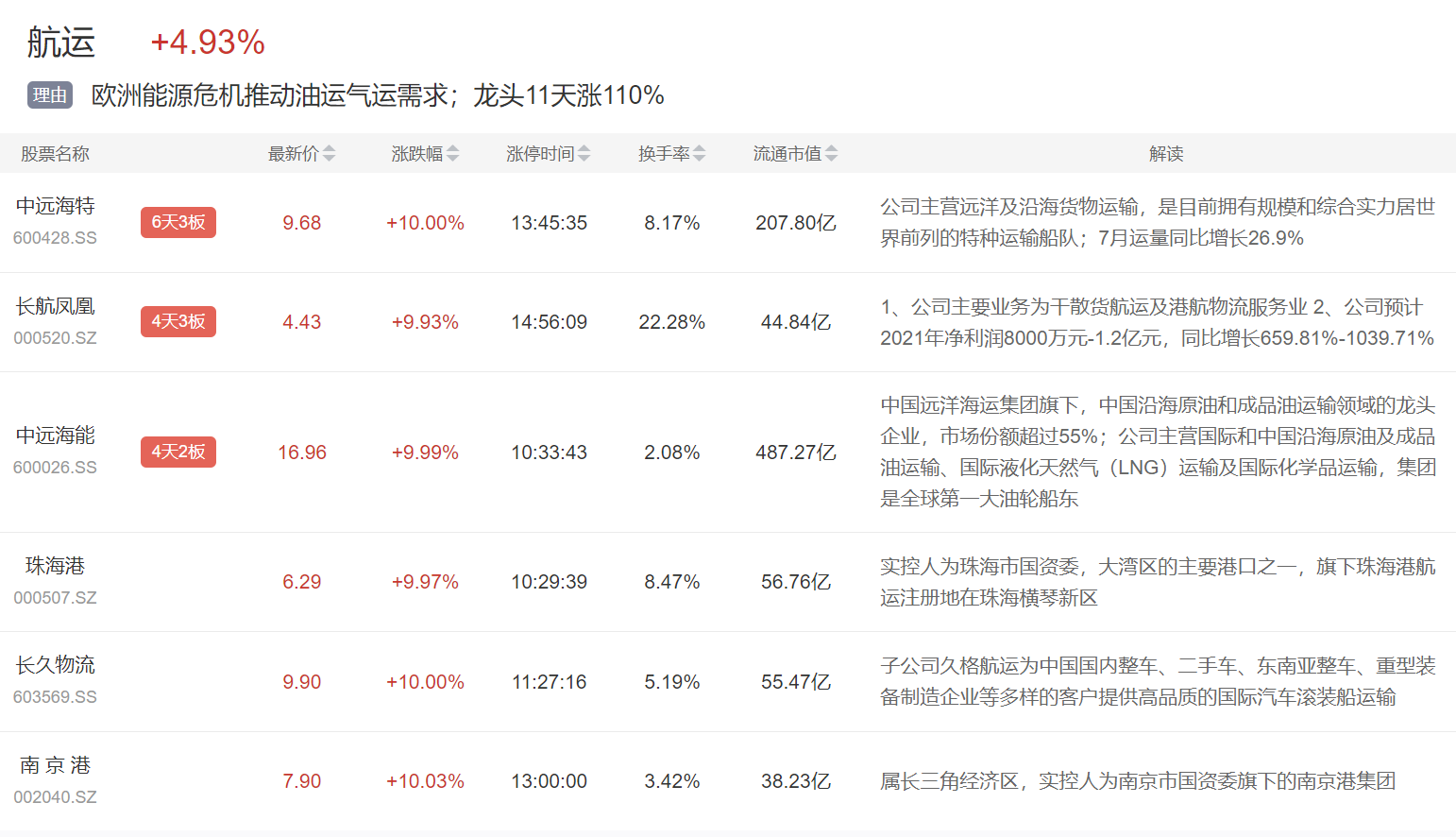This screenshot has width=1456, height=837.
Task: Sort by 涨停时间 using its sort arrows
Action: coord(584,154)
